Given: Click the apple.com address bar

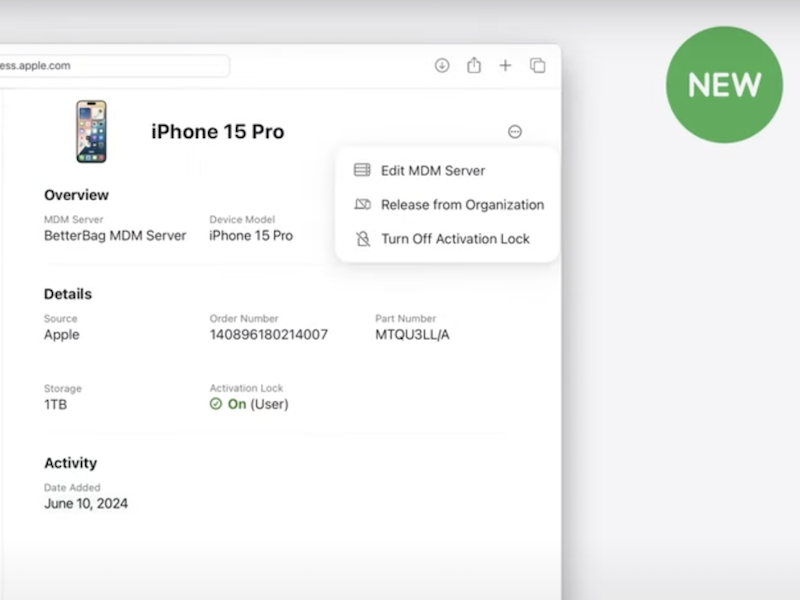Looking at the screenshot, I should click(113, 66).
